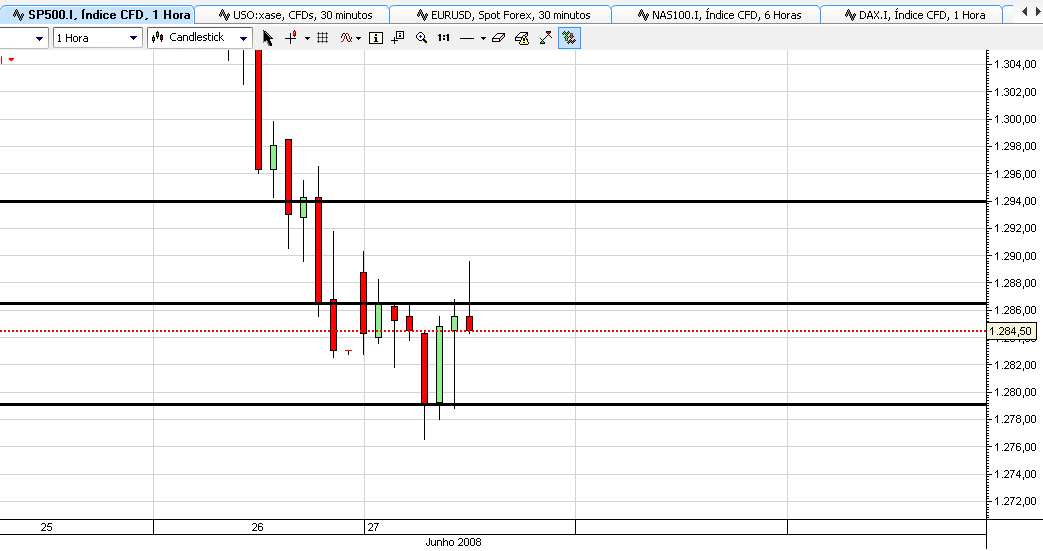Screen dimensions: 1043x551
Task: Select the line drawing tool
Action: (467, 39)
